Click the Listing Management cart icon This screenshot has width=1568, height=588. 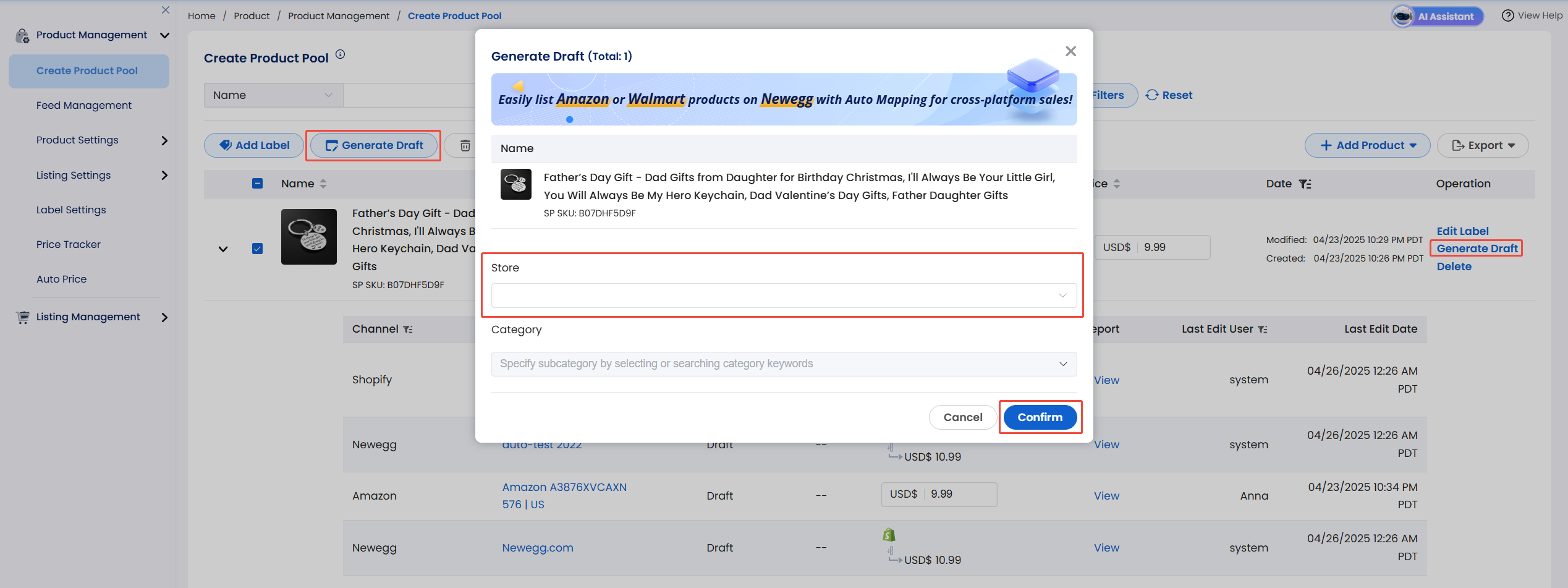(23, 317)
